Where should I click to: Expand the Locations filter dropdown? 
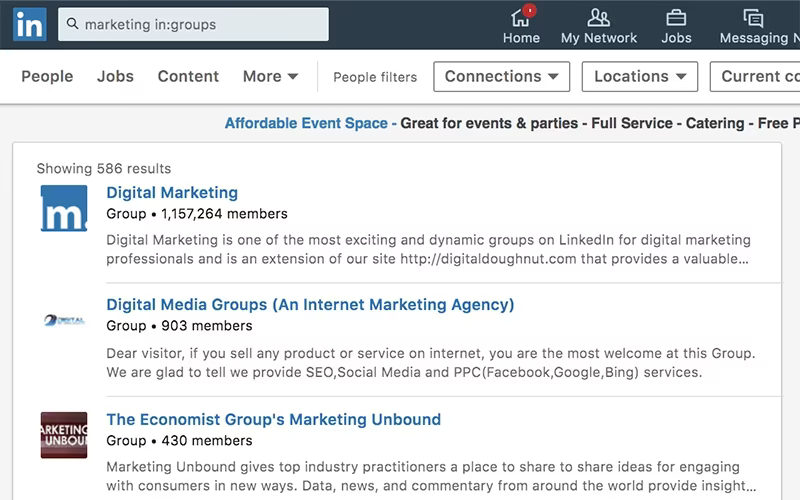pos(640,77)
